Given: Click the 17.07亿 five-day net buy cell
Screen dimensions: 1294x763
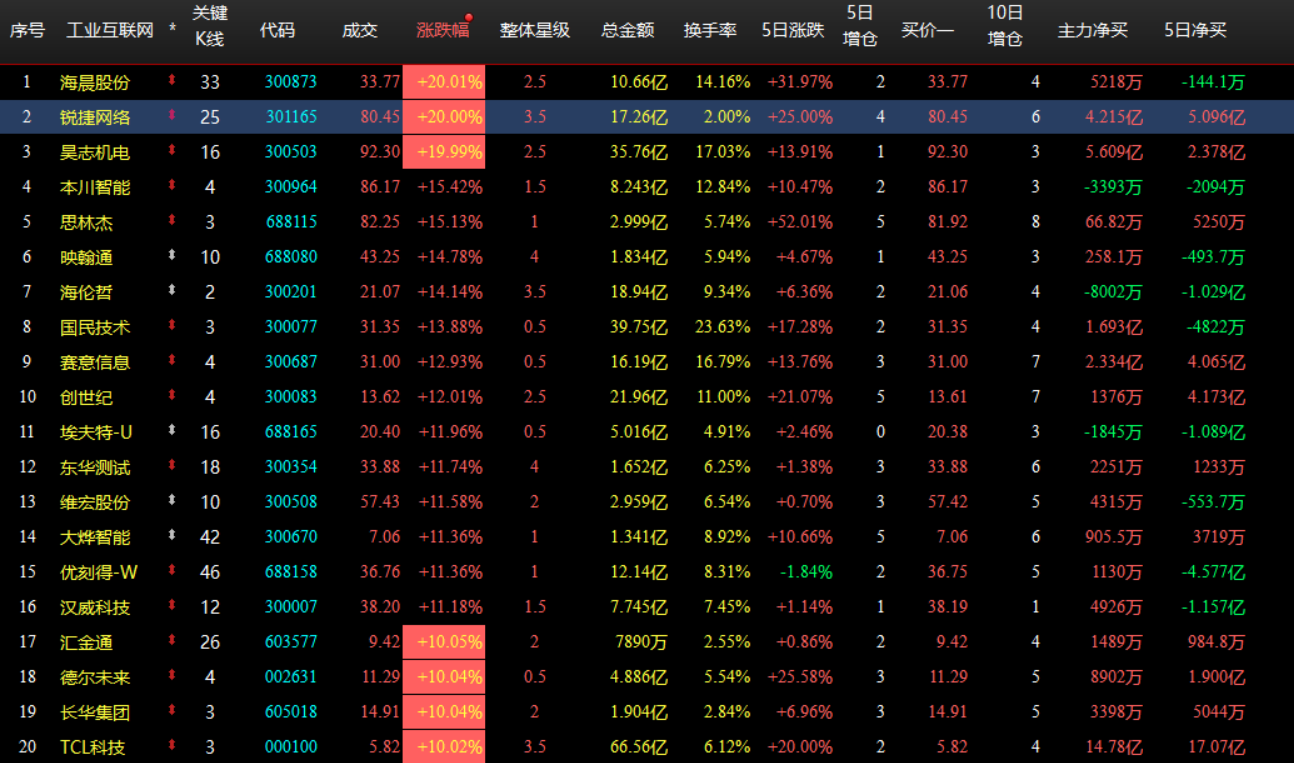Looking at the screenshot, I should coord(1216,747).
